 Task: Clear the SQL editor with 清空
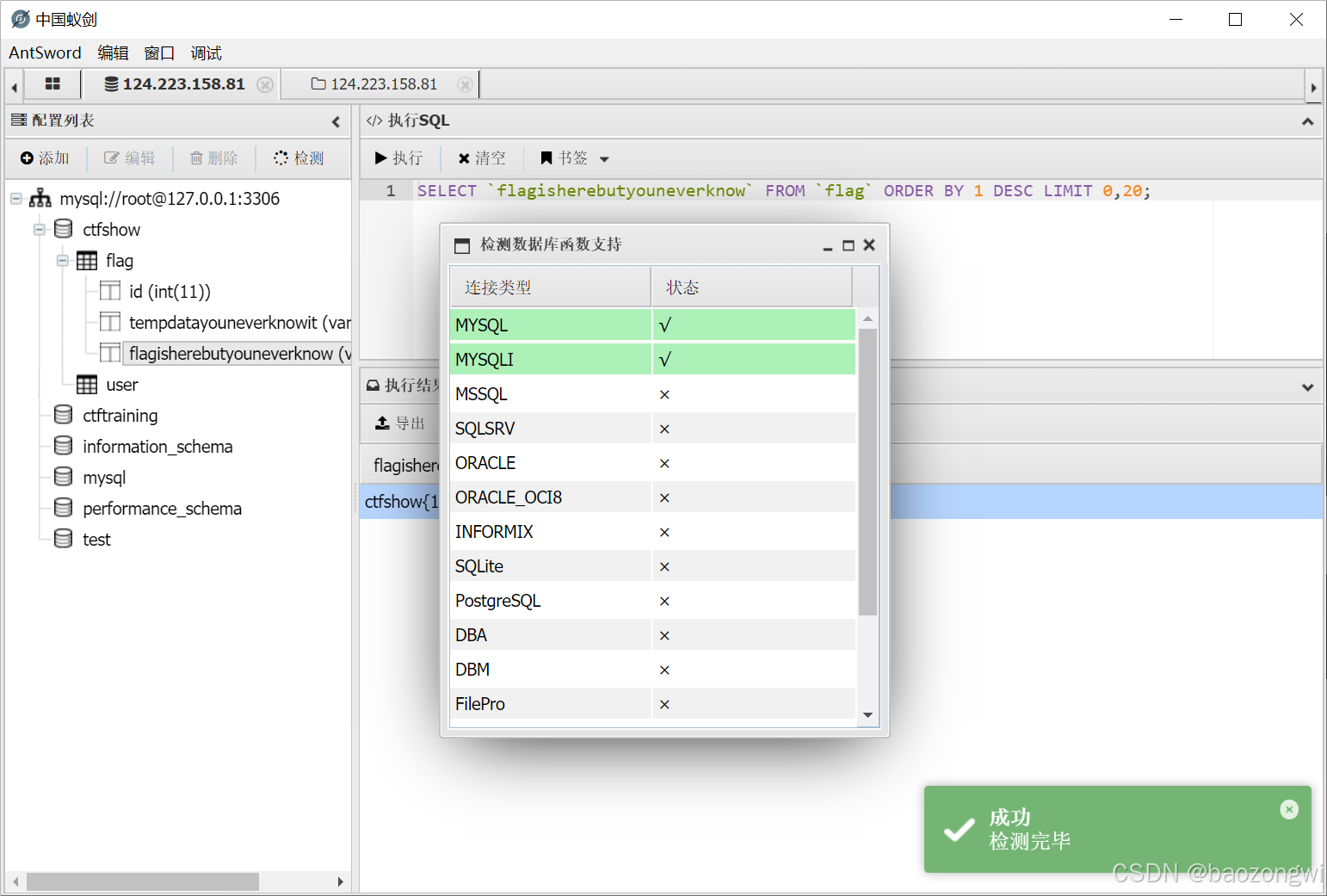(x=482, y=158)
